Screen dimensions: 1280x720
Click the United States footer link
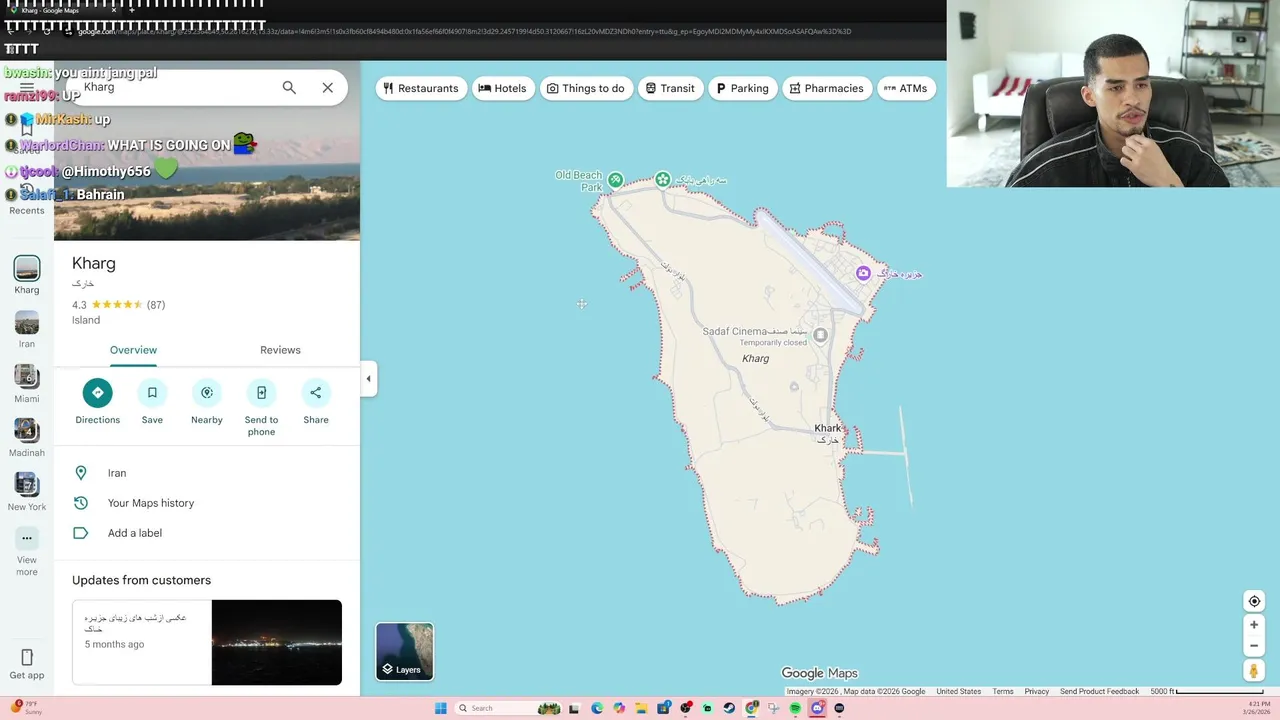pyautogui.click(x=958, y=691)
